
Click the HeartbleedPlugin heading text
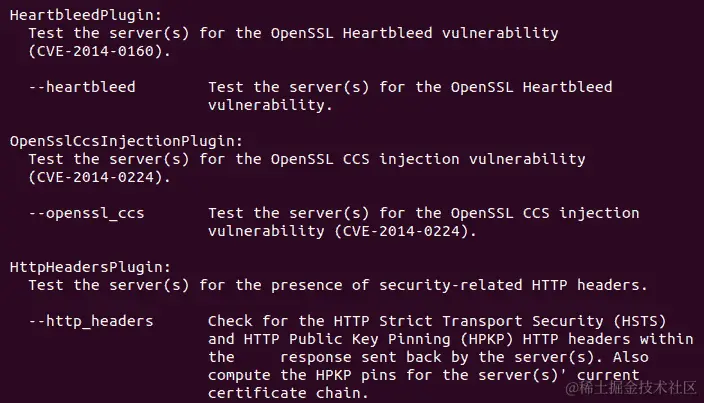click(x=86, y=15)
